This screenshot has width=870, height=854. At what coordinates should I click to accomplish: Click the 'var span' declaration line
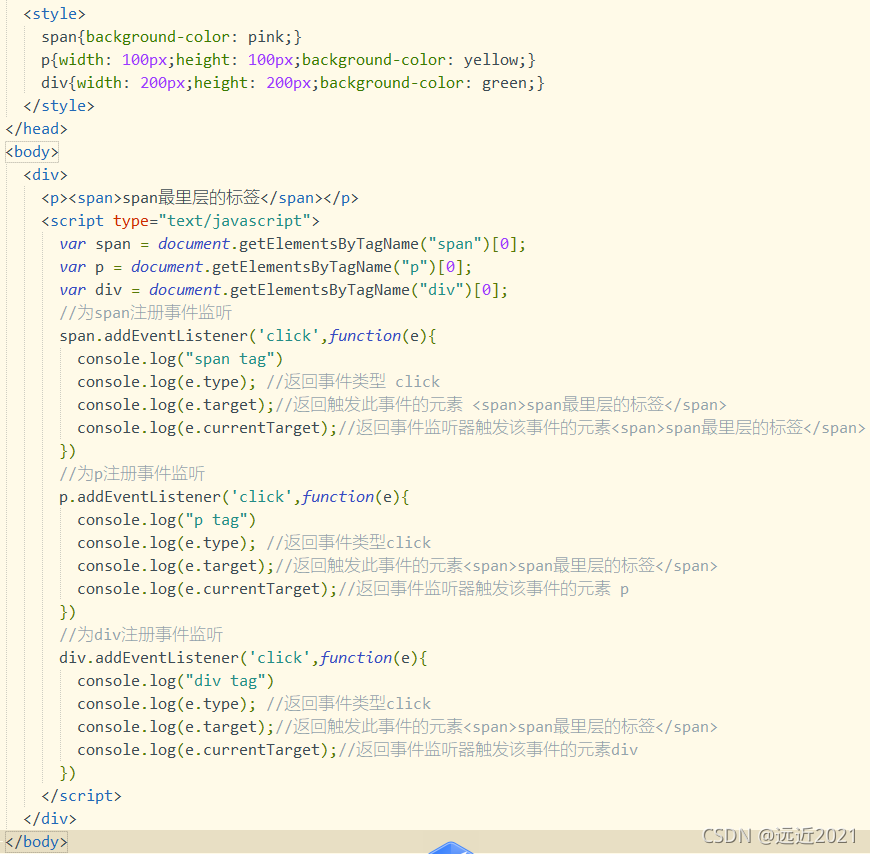pos(292,244)
